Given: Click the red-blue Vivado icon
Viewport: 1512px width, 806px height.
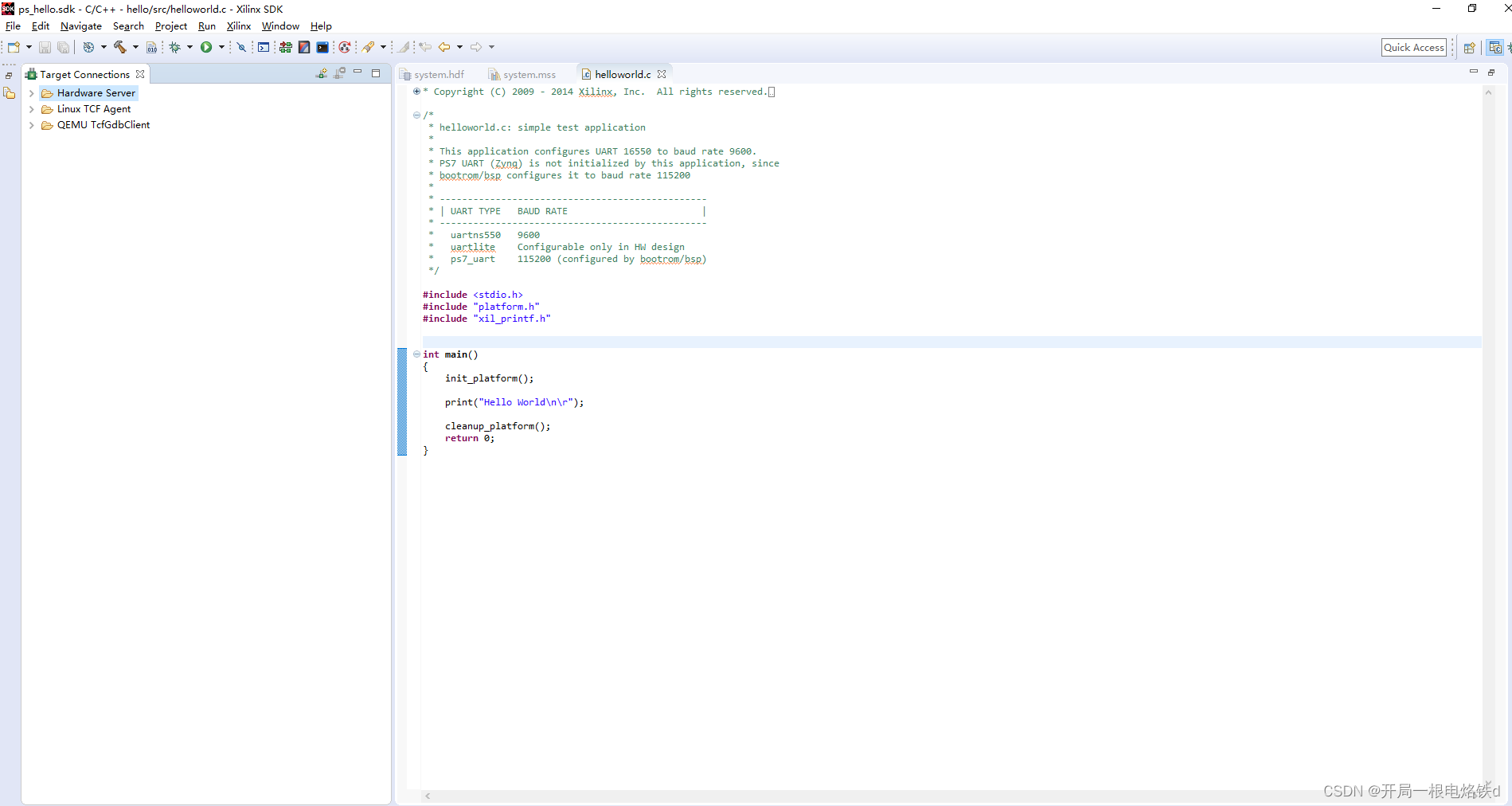Looking at the screenshot, I should coord(304,47).
